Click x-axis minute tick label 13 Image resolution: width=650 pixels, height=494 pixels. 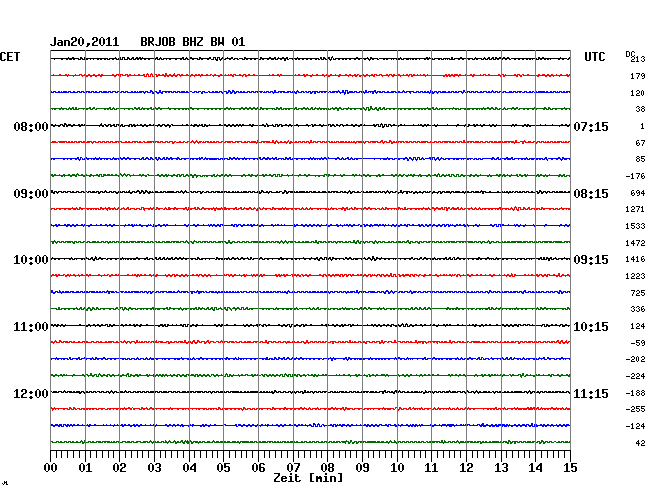(x=501, y=468)
